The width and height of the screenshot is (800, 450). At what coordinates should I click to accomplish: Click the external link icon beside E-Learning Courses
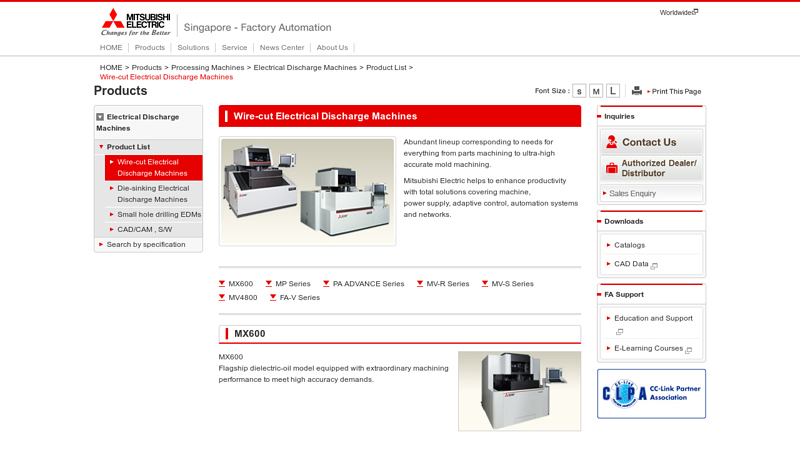click(x=688, y=350)
